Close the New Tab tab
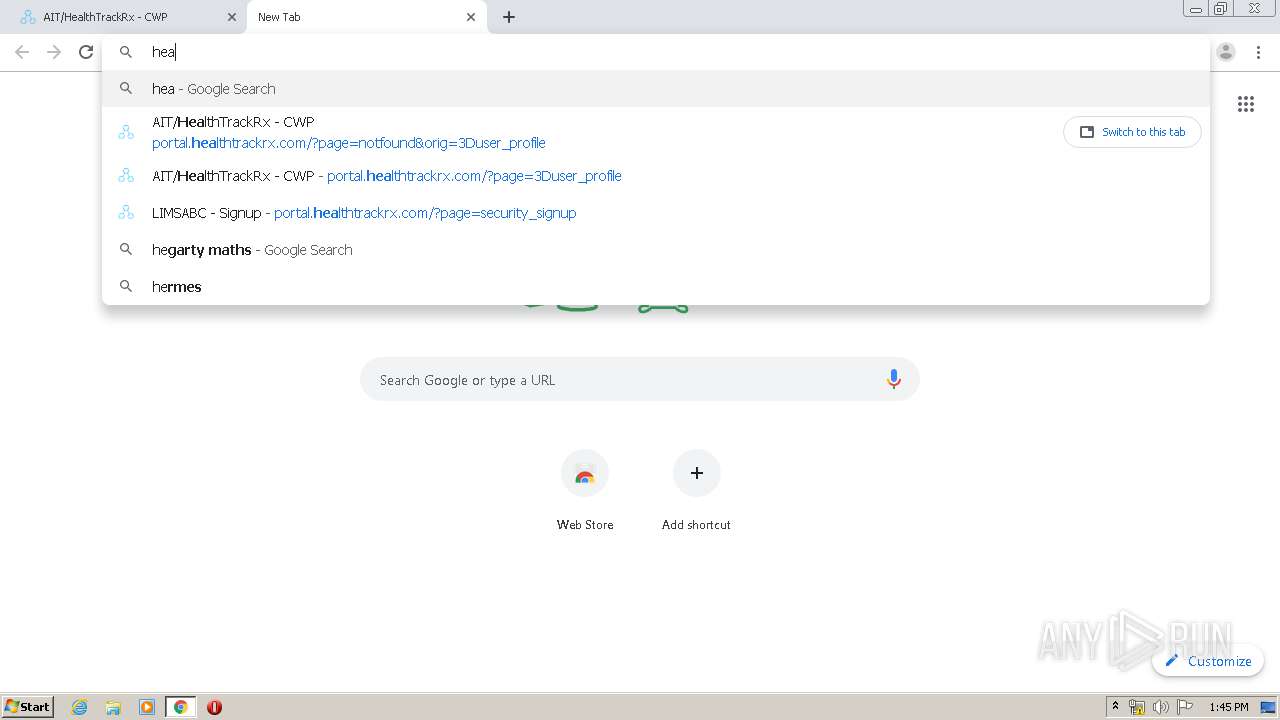Image resolution: width=1280 pixels, height=720 pixels. pyautogui.click(x=471, y=17)
